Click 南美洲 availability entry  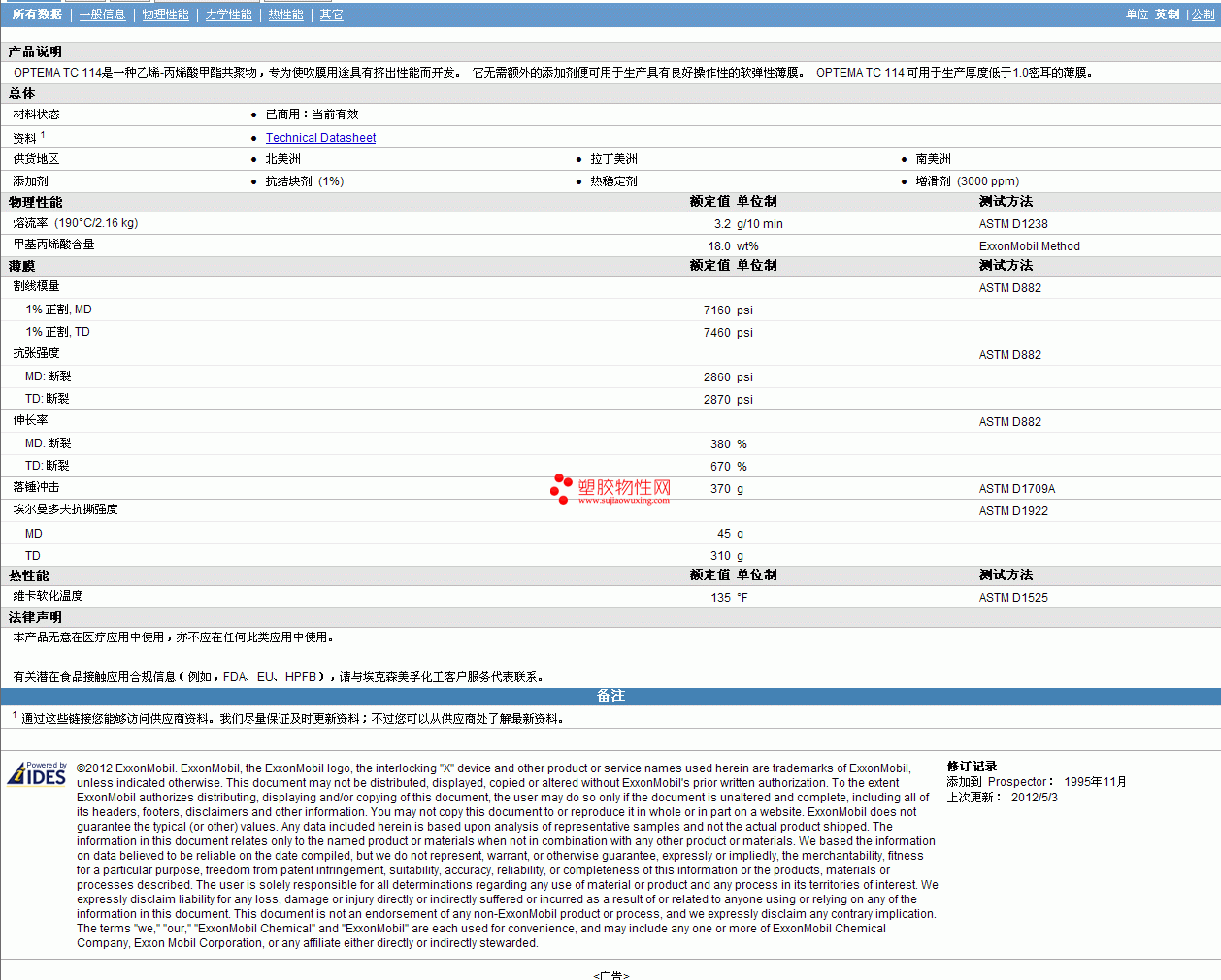pyautogui.click(x=934, y=159)
